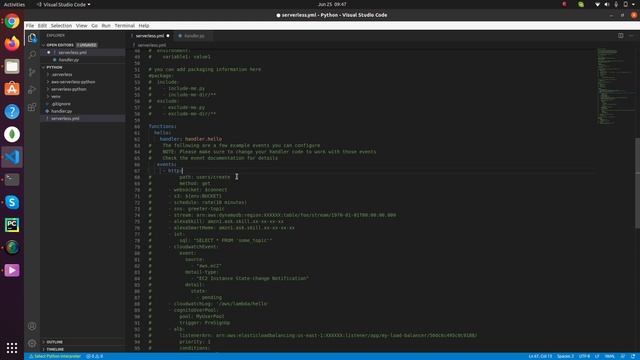This screenshot has width=640, height=360.
Task: Open the Selection menu
Action: coord(61,25)
